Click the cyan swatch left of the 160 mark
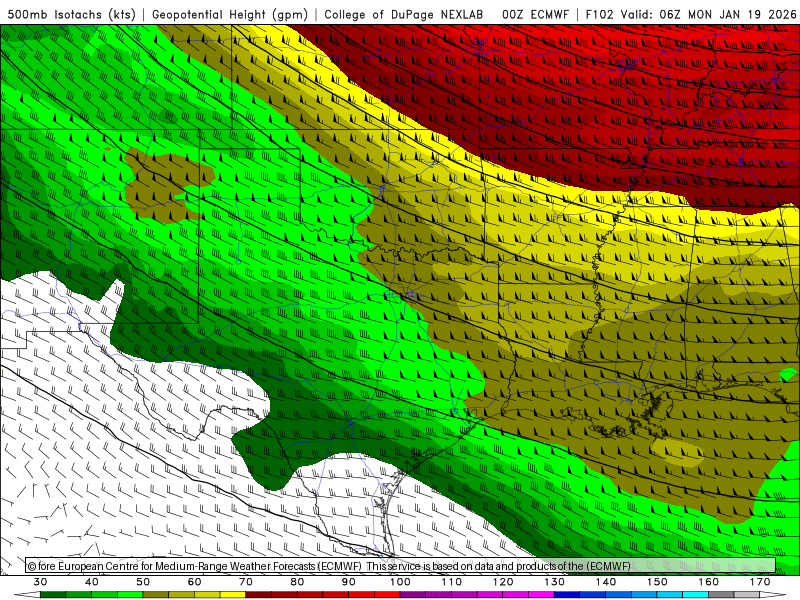 [695, 595]
